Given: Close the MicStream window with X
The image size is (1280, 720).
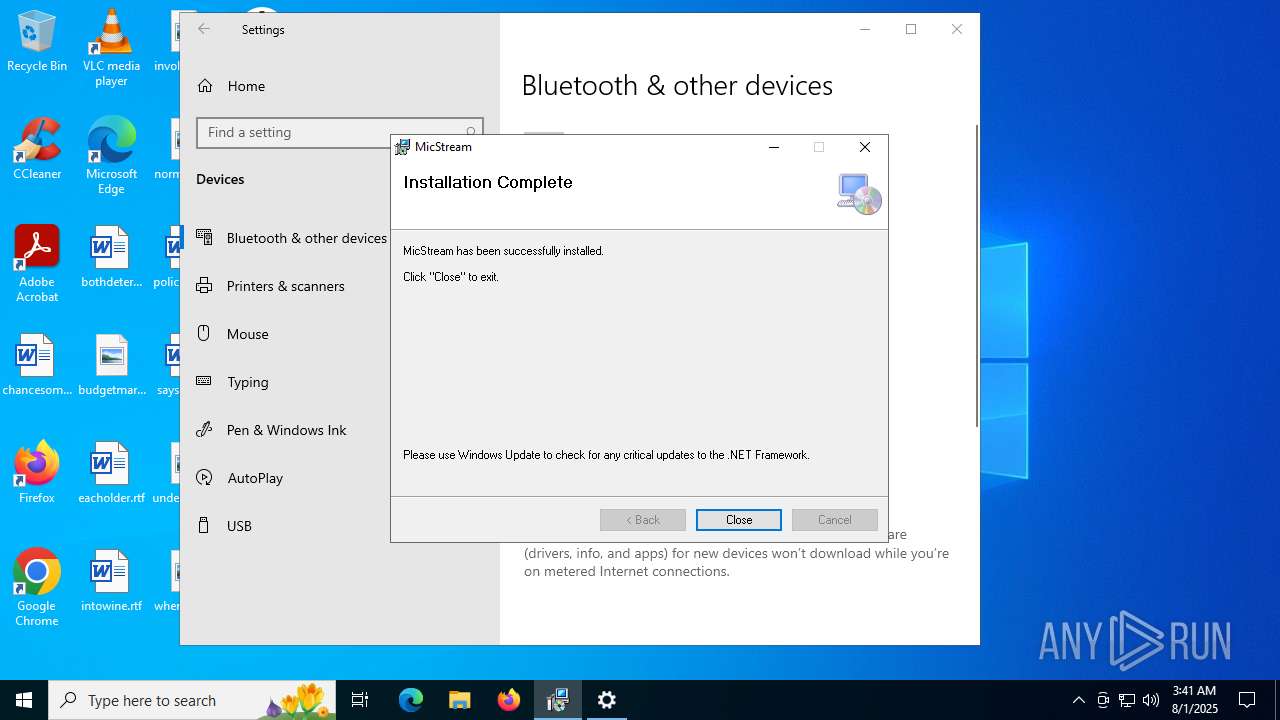Looking at the screenshot, I should [x=865, y=147].
